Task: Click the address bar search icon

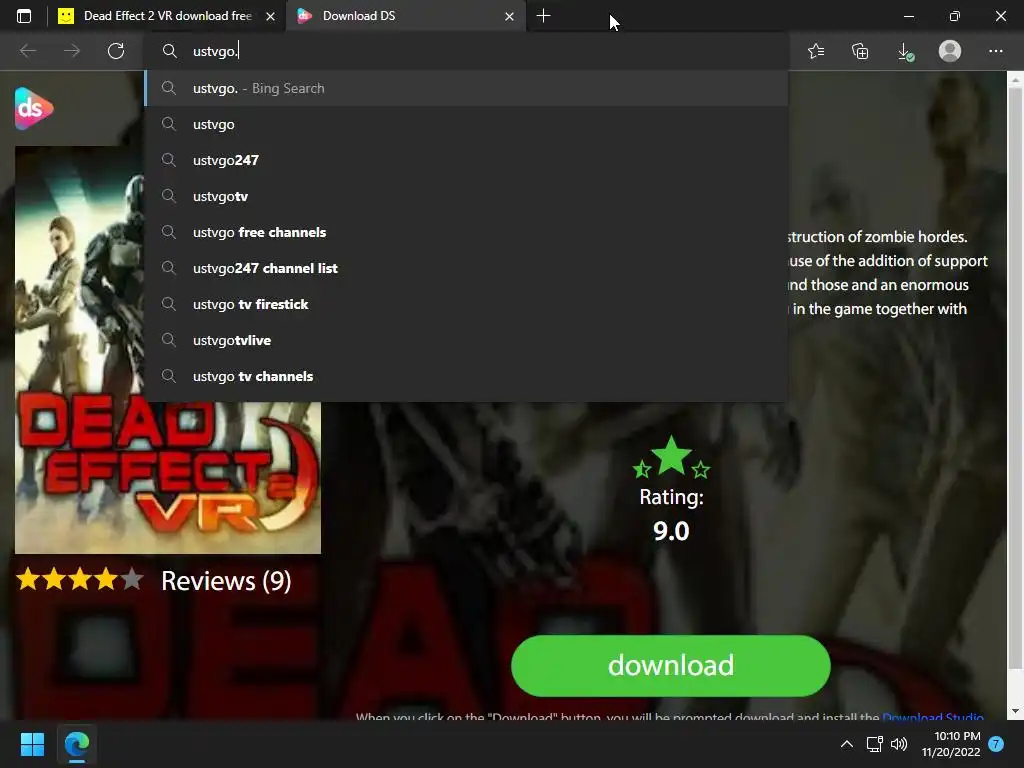Action: click(x=170, y=51)
